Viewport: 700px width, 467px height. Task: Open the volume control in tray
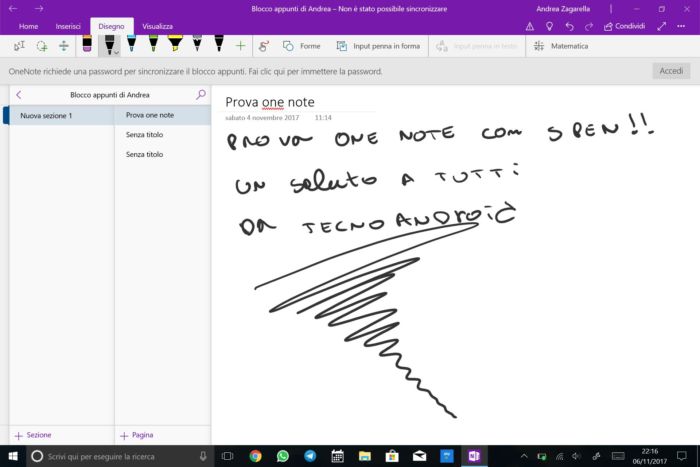click(x=576, y=456)
